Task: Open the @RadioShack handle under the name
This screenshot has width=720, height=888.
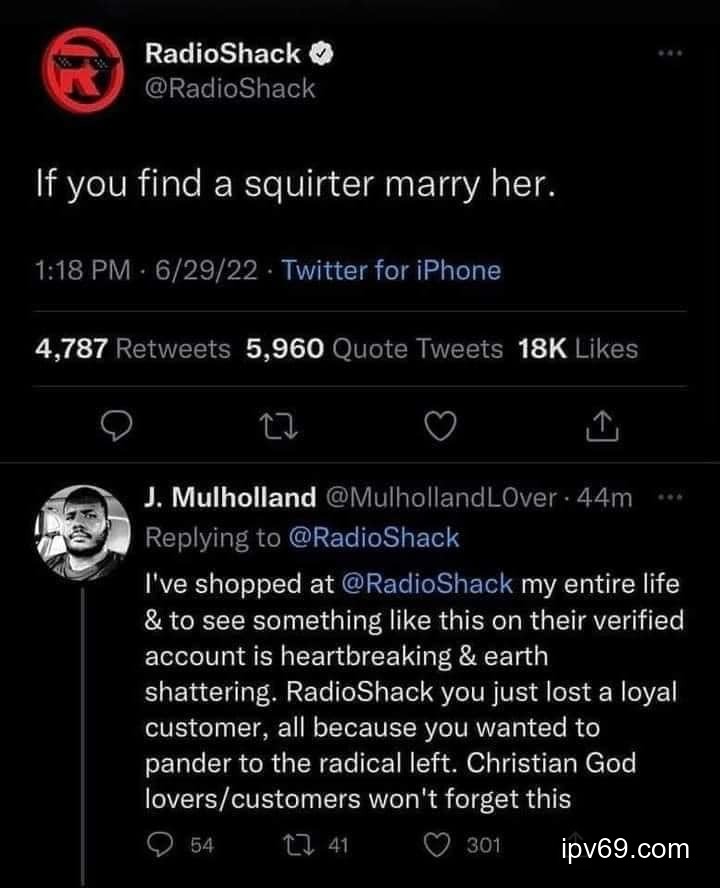Action: point(230,88)
